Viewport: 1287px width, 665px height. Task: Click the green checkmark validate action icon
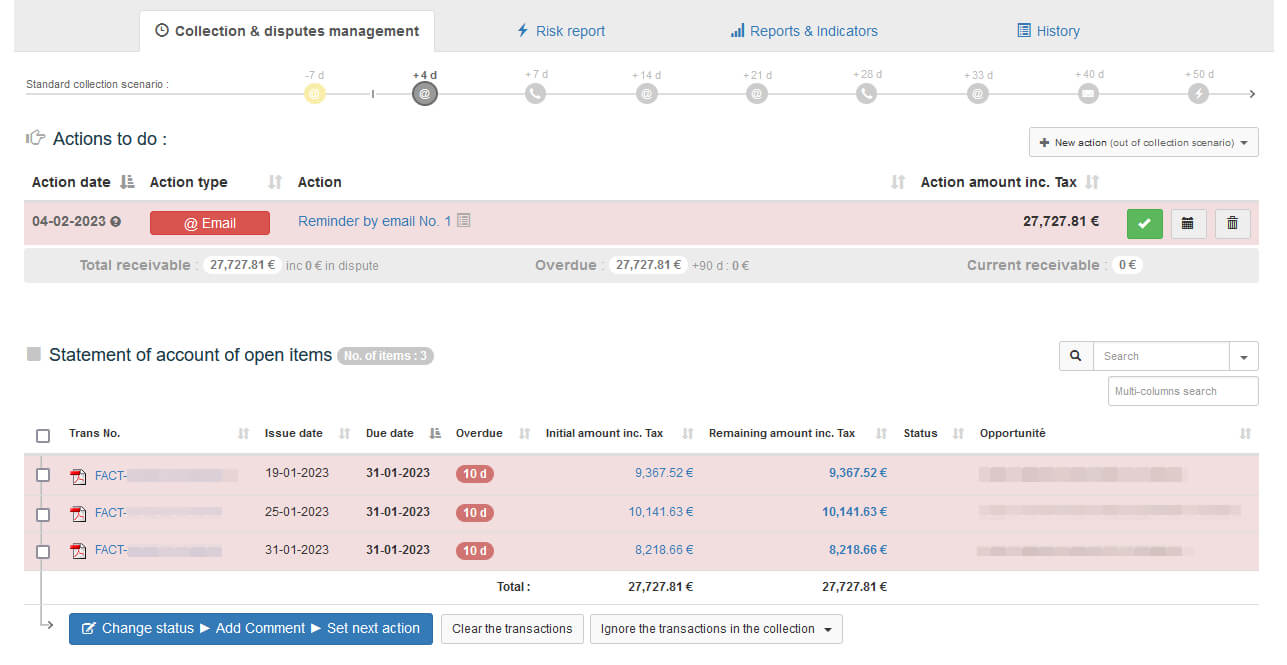pos(1144,223)
